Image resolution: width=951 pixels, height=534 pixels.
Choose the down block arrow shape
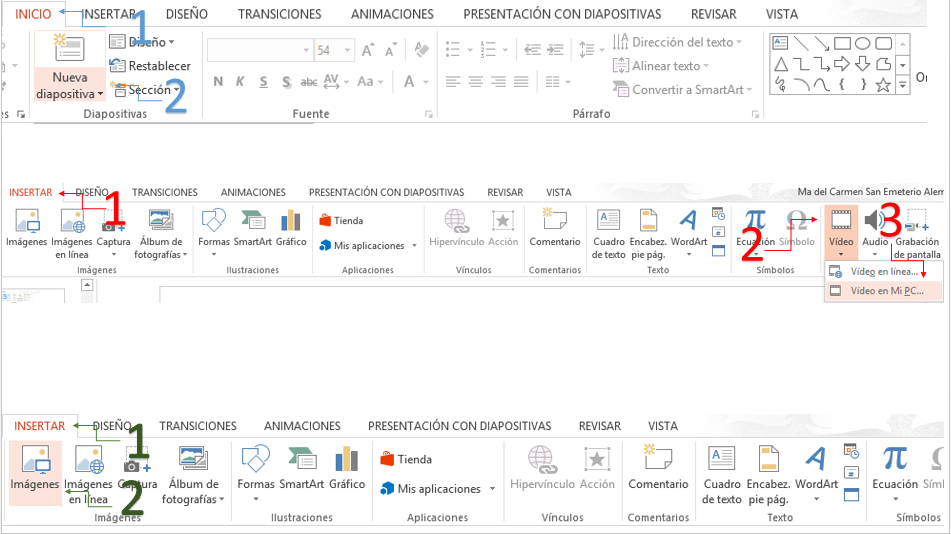click(862, 64)
